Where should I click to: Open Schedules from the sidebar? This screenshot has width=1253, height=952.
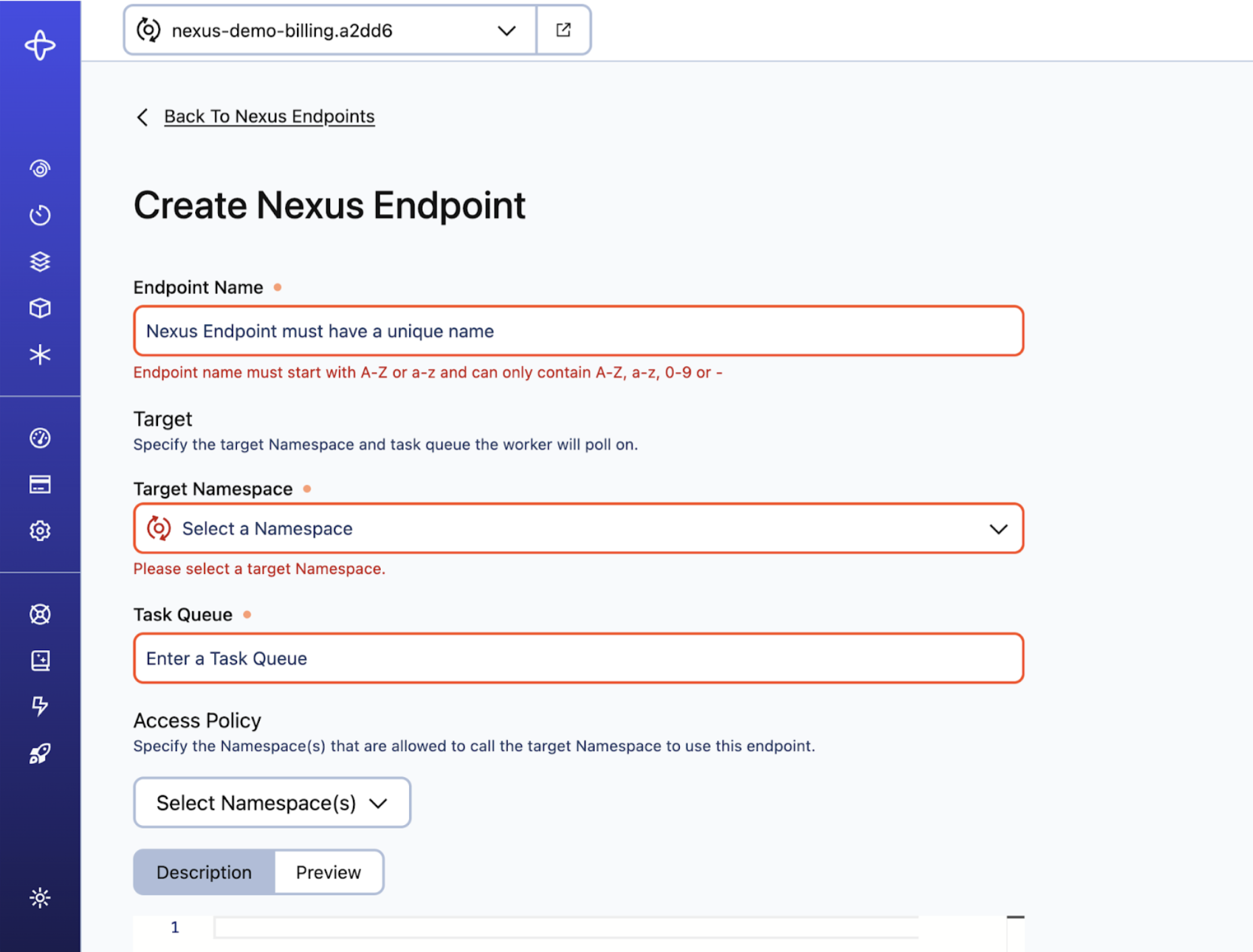click(x=41, y=215)
